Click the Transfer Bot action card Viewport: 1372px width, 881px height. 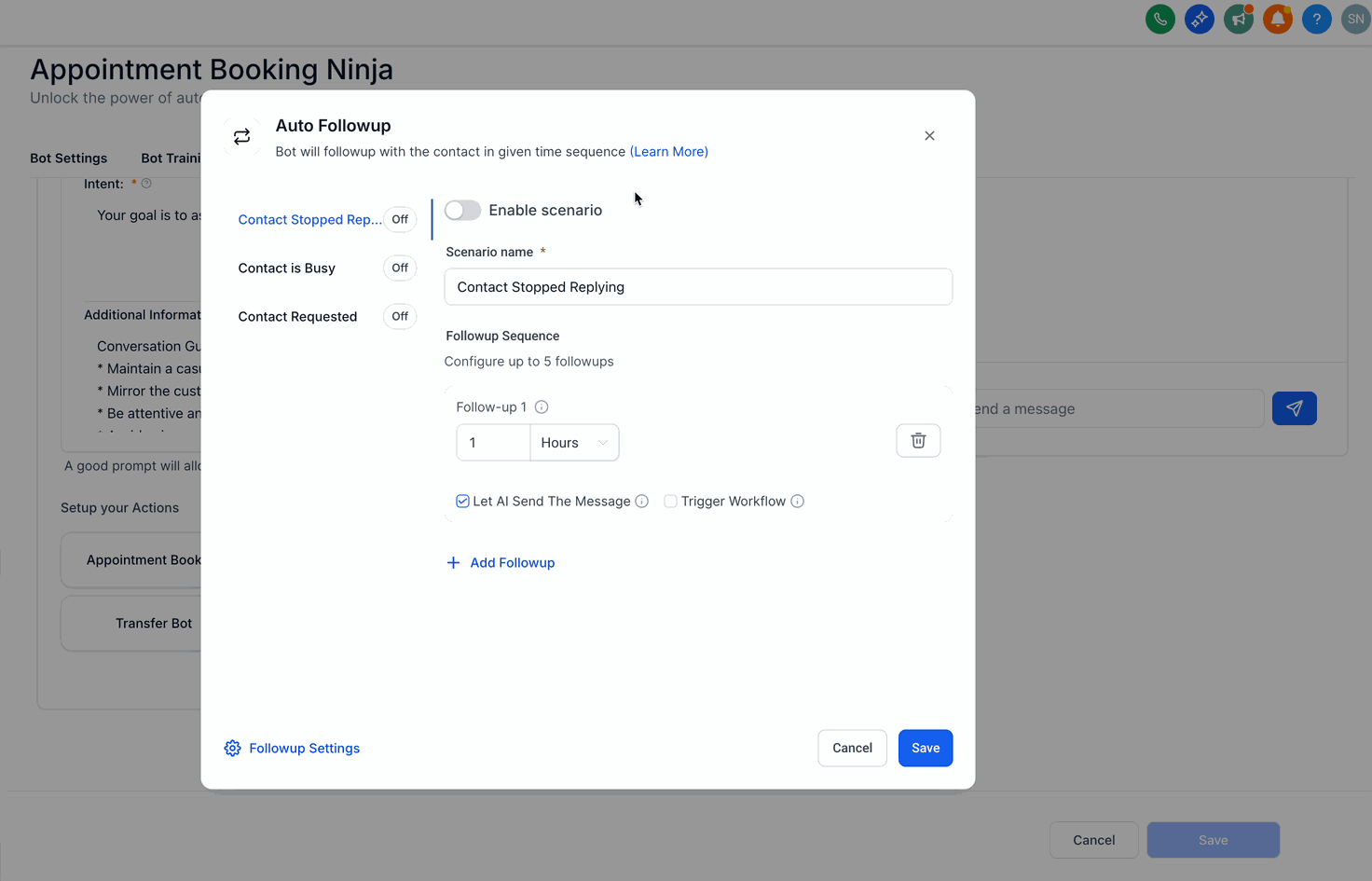click(x=131, y=624)
